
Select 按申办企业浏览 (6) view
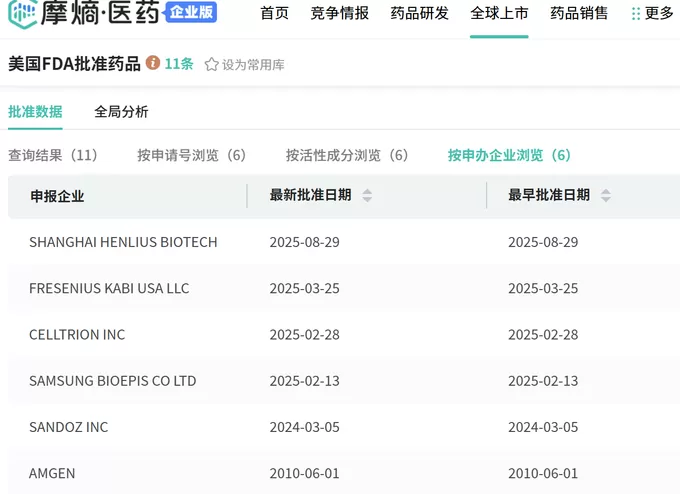(509, 155)
